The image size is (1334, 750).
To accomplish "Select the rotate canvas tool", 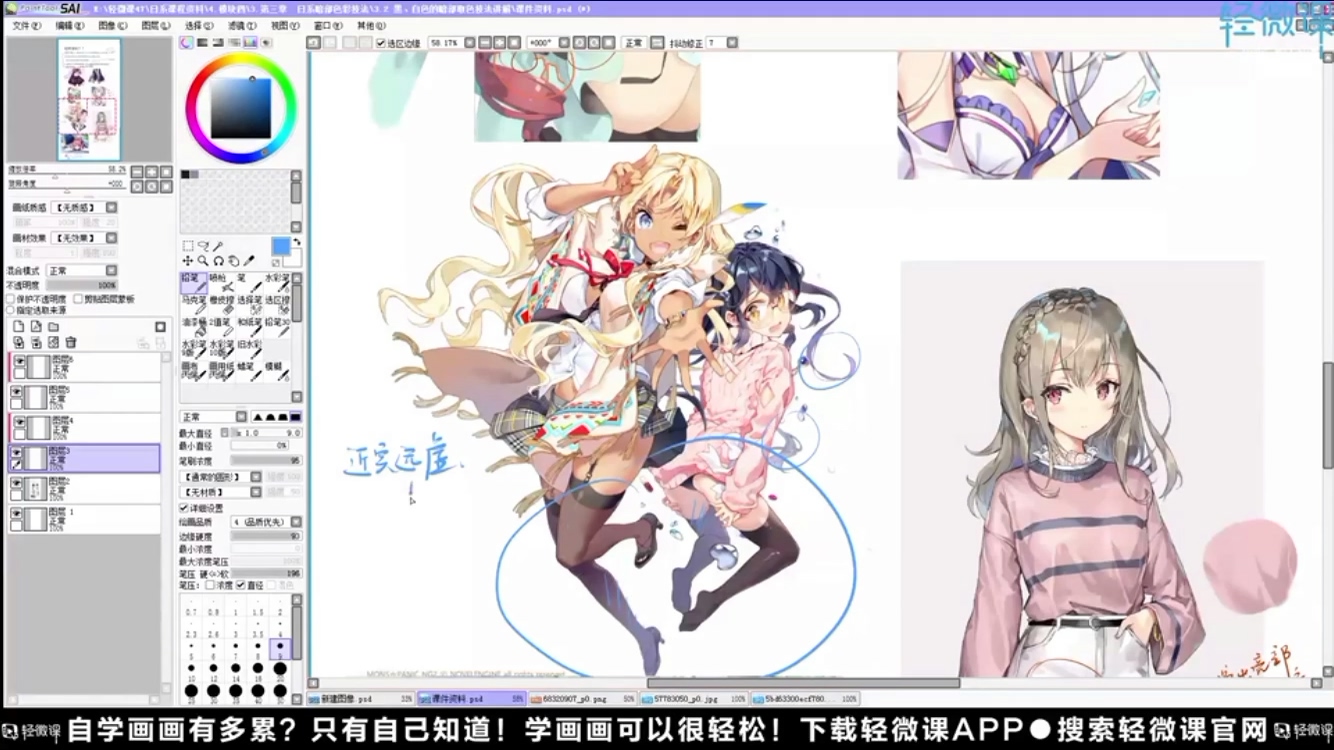I will (x=218, y=261).
